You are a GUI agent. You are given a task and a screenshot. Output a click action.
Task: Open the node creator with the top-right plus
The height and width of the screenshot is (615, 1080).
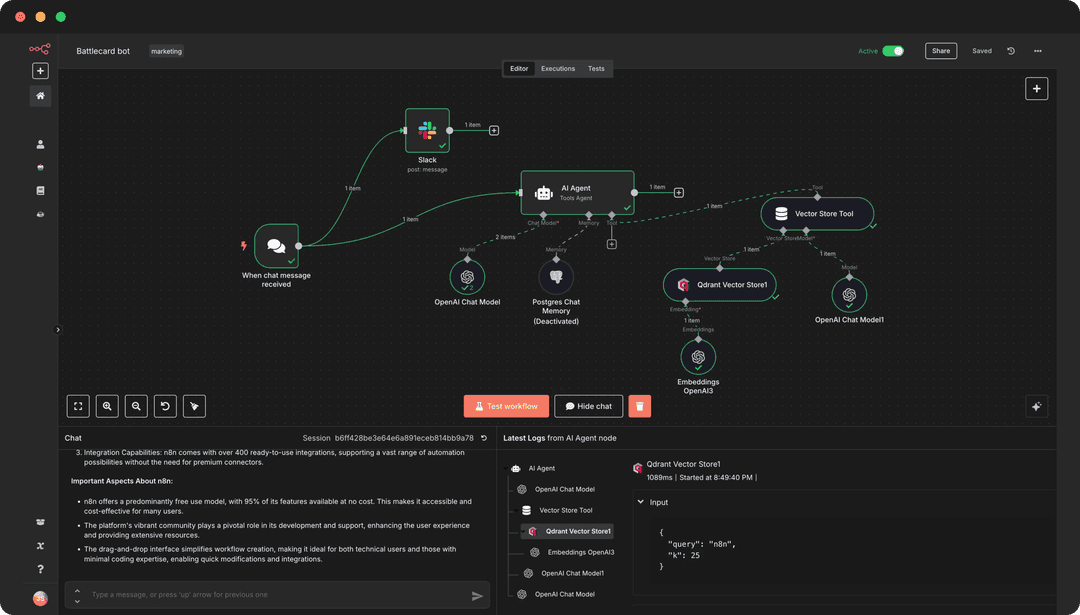1036,88
